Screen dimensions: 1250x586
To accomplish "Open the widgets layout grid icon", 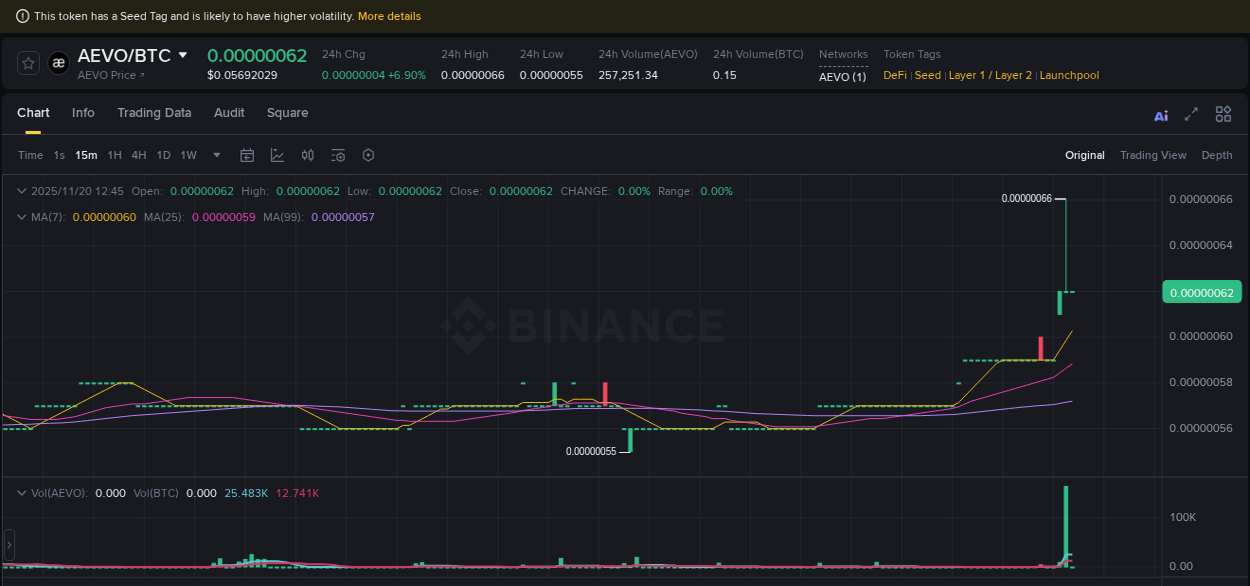I will [1223, 114].
